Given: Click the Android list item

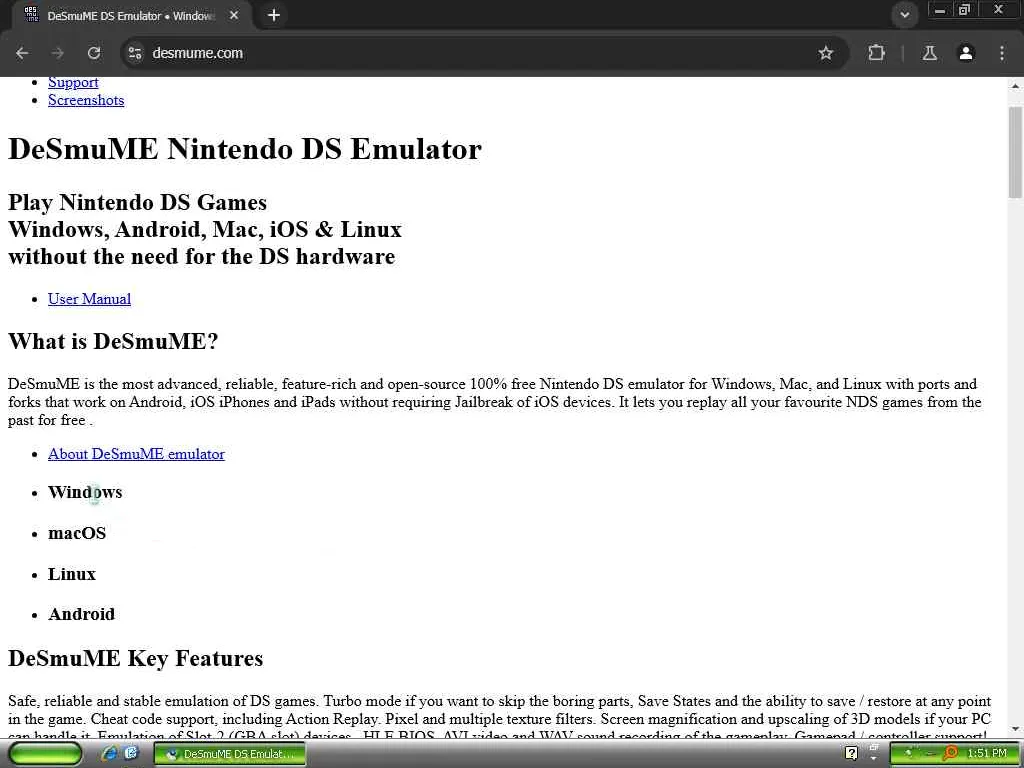Looking at the screenshot, I should tap(82, 615).
